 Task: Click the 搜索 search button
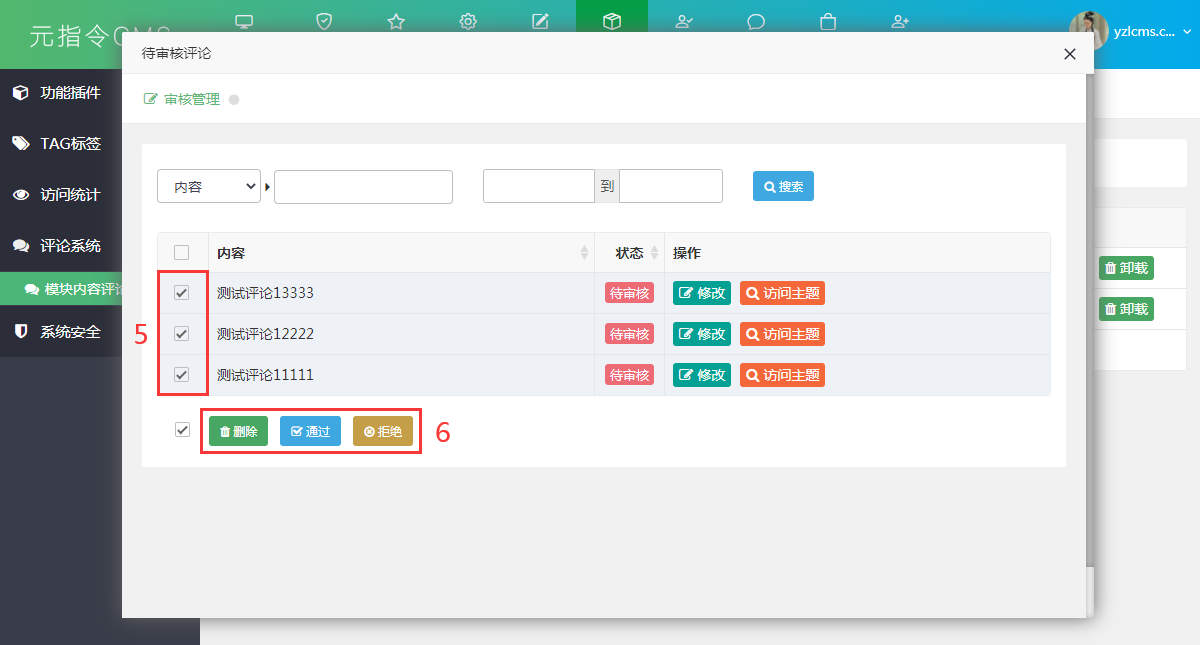[x=783, y=186]
